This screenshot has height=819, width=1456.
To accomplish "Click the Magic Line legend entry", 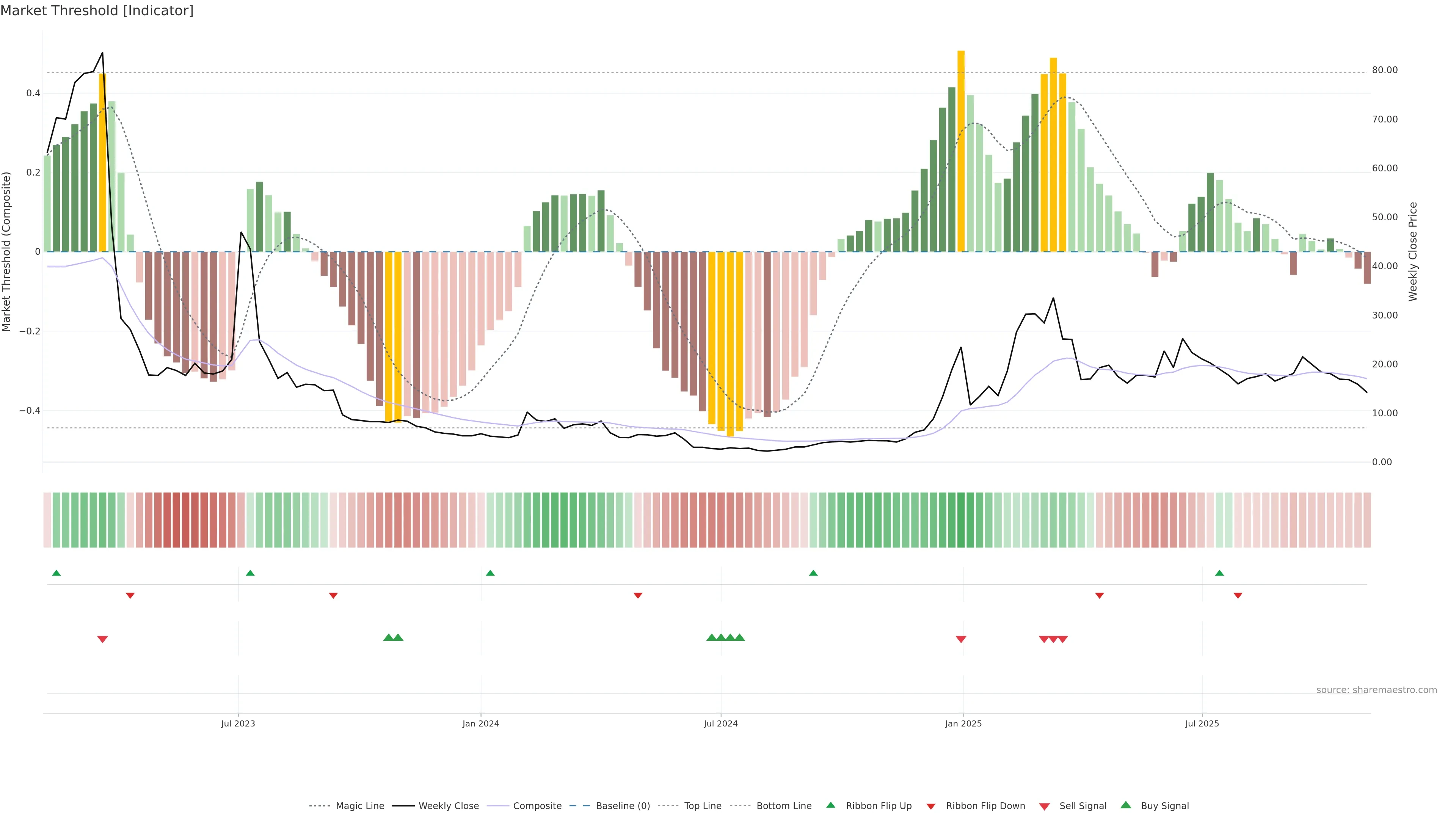I will 359,805.
